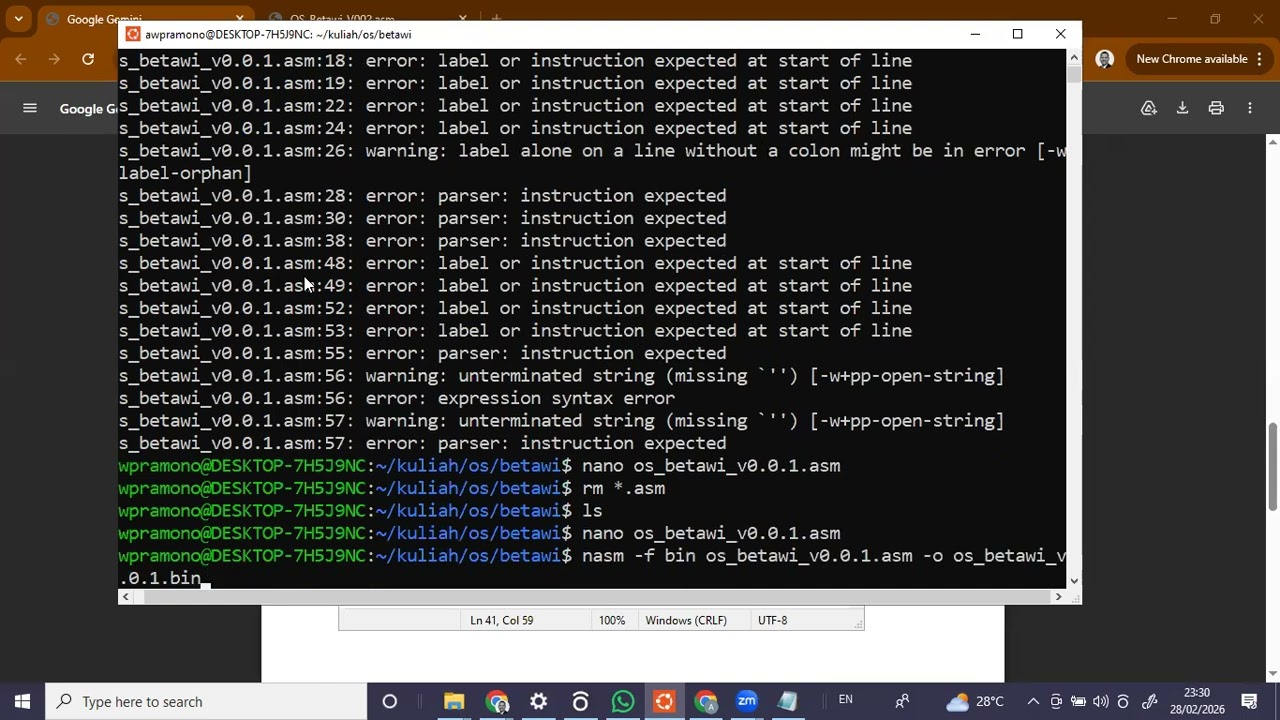Click the add-to-Drive icon in the viewer

point(1149,108)
